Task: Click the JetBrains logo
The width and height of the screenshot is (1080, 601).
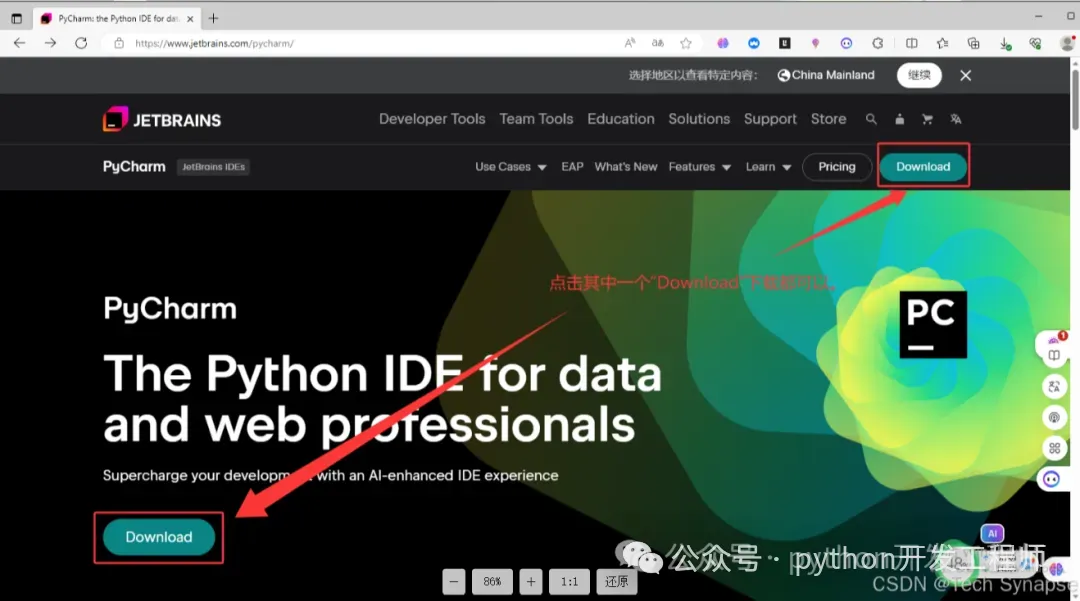Action: (162, 119)
